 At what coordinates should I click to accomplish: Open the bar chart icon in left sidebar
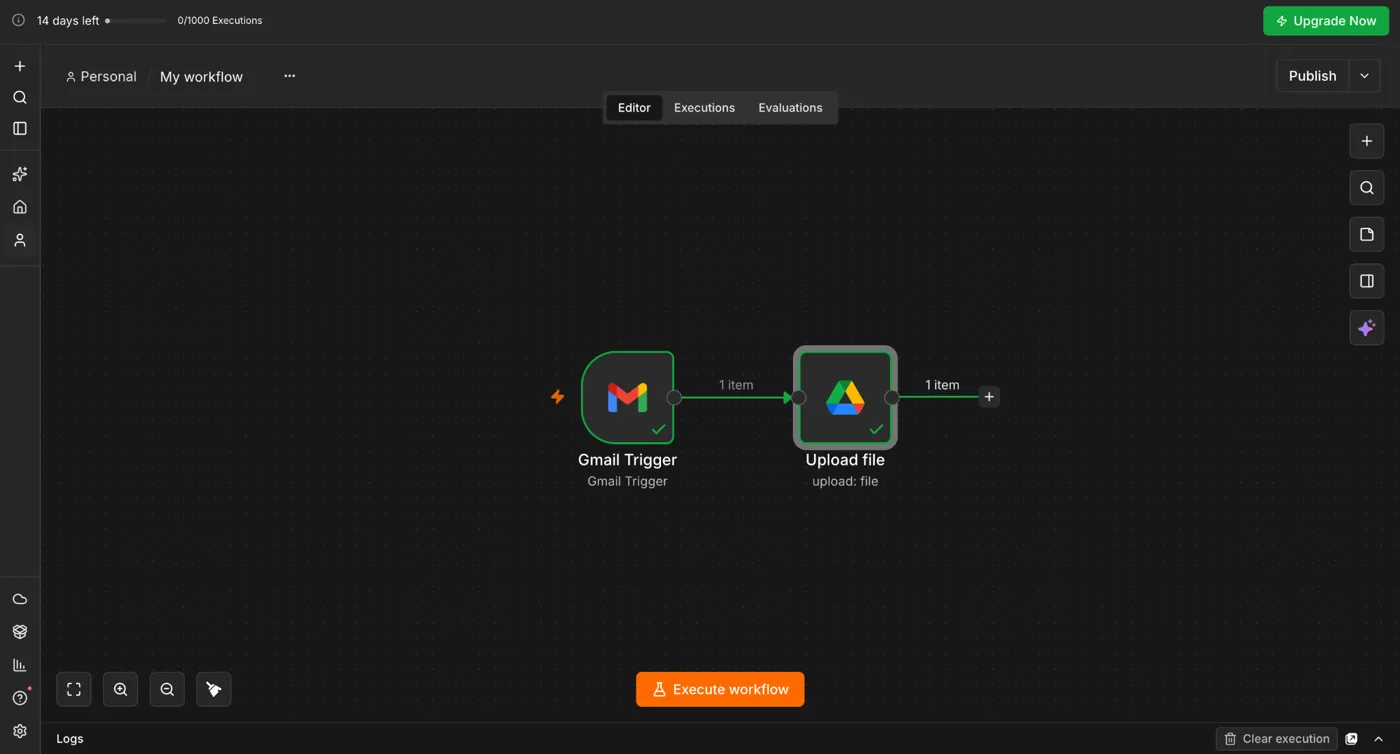point(19,665)
